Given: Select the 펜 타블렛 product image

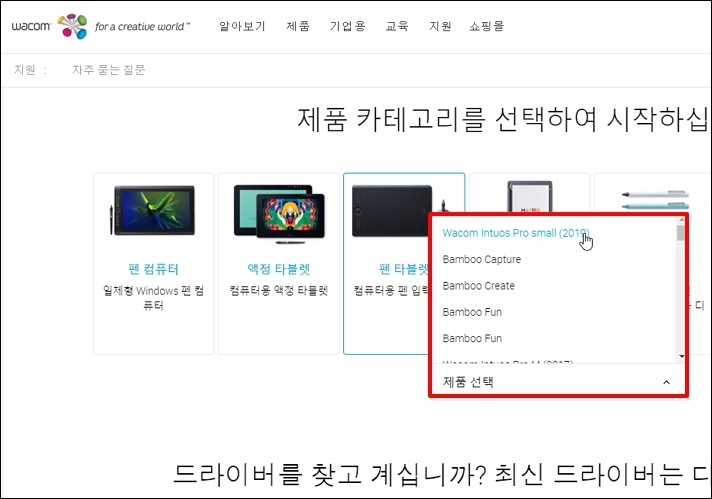Looking at the screenshot, I should 391,211.
